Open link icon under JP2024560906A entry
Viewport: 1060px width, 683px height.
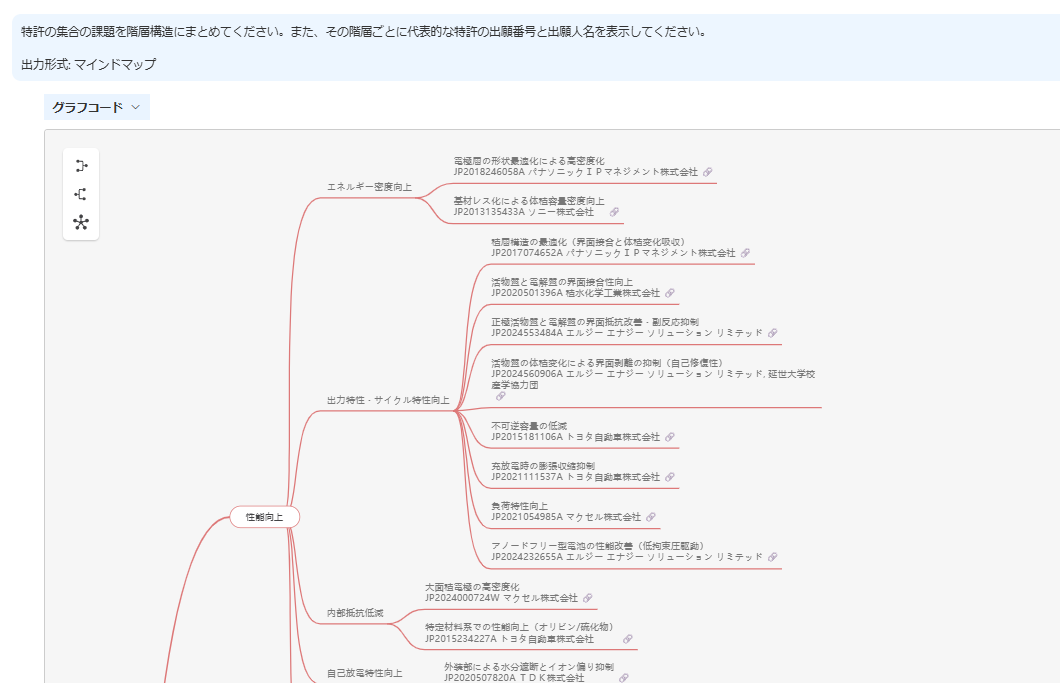pyautogui.click(x=500, y=396)
